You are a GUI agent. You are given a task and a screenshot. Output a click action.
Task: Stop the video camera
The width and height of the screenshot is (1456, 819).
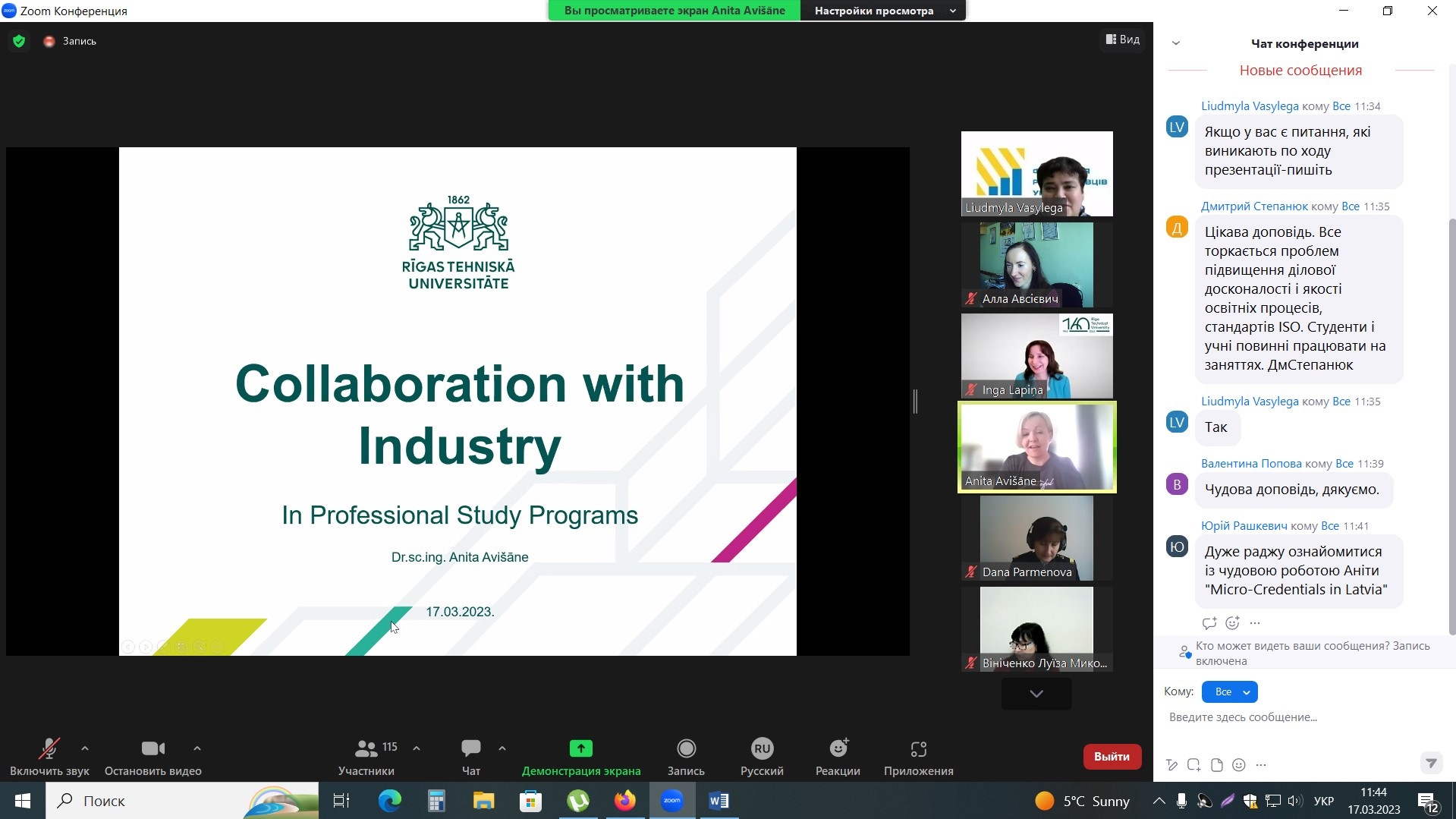point(153,749)
